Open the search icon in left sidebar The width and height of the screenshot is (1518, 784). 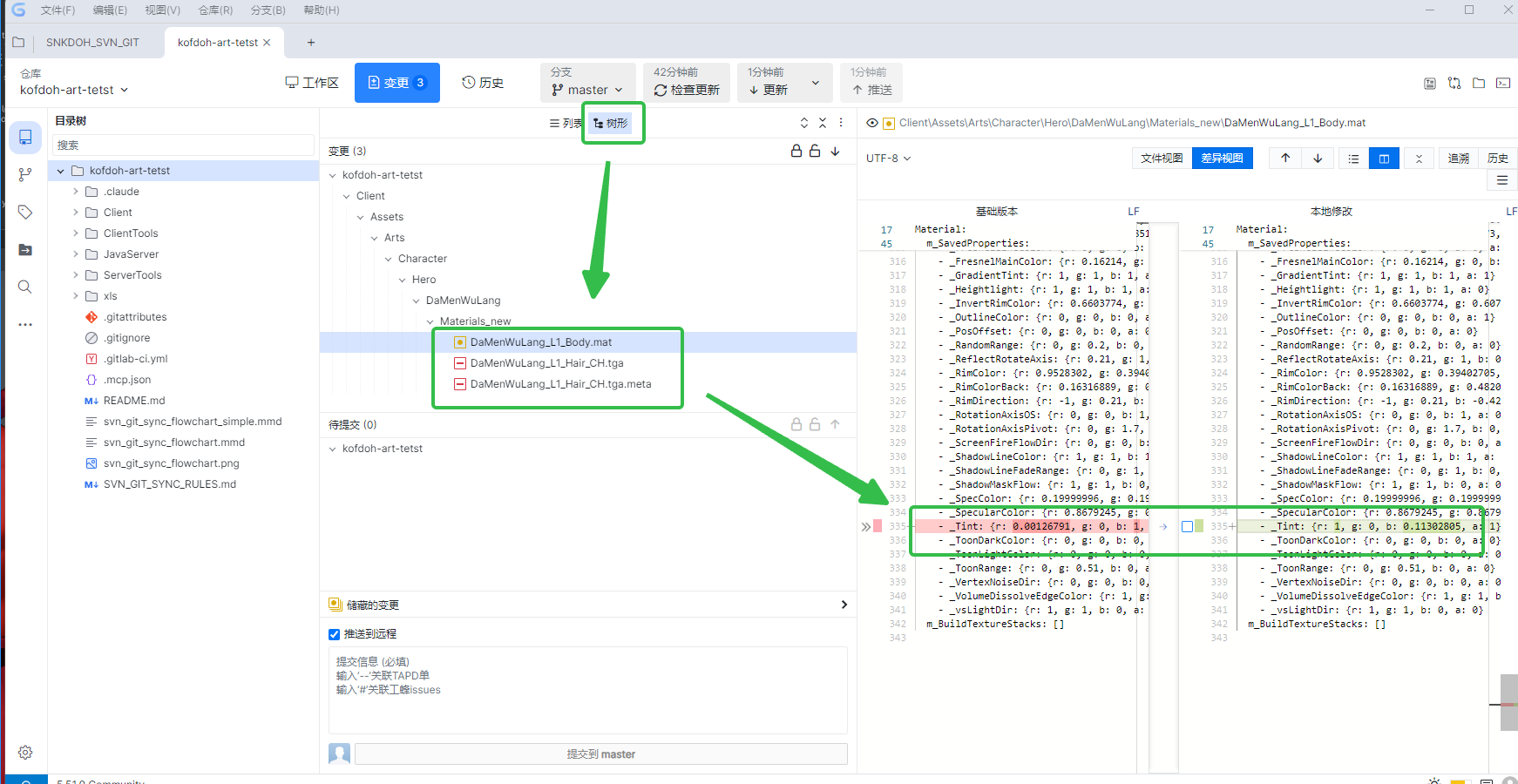(x=25, y=287)
